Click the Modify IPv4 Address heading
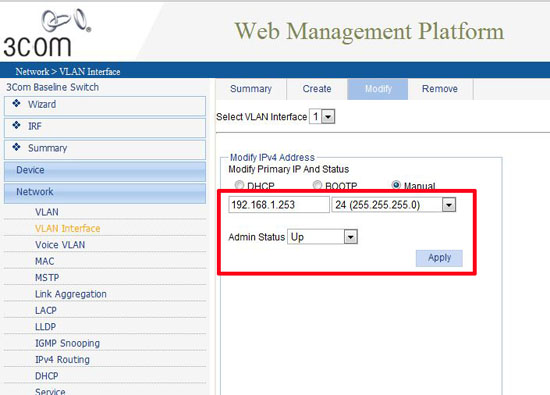Image resolution: width=550 pixels, height=395 pixels. pos(272,158)
